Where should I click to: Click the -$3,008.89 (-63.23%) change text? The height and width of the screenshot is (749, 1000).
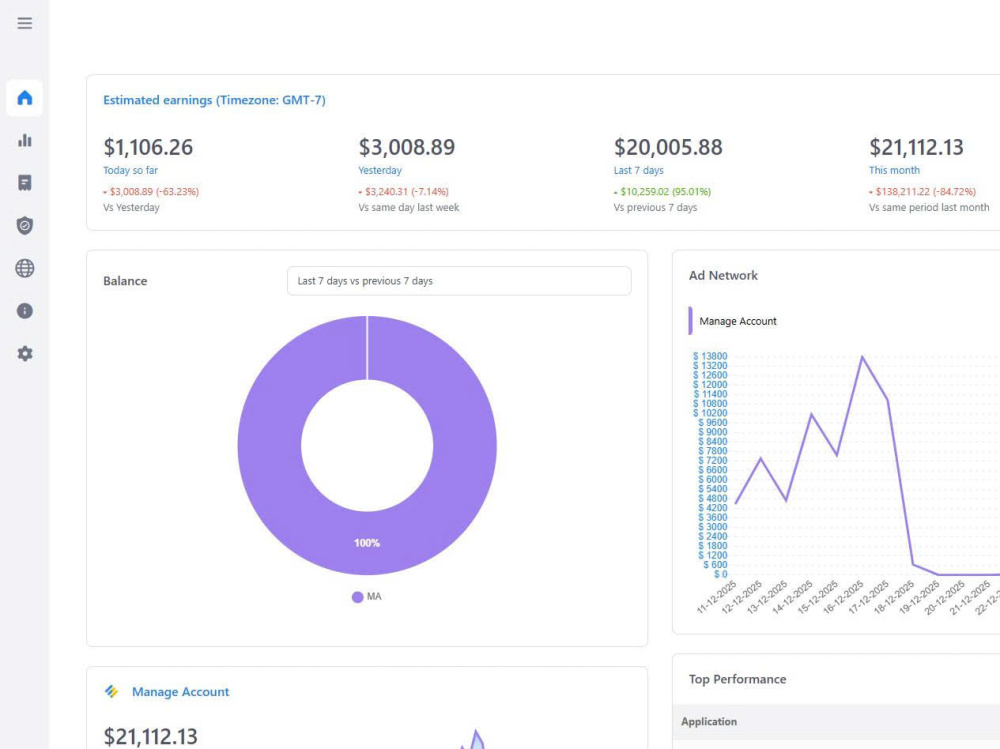point(151,191)
